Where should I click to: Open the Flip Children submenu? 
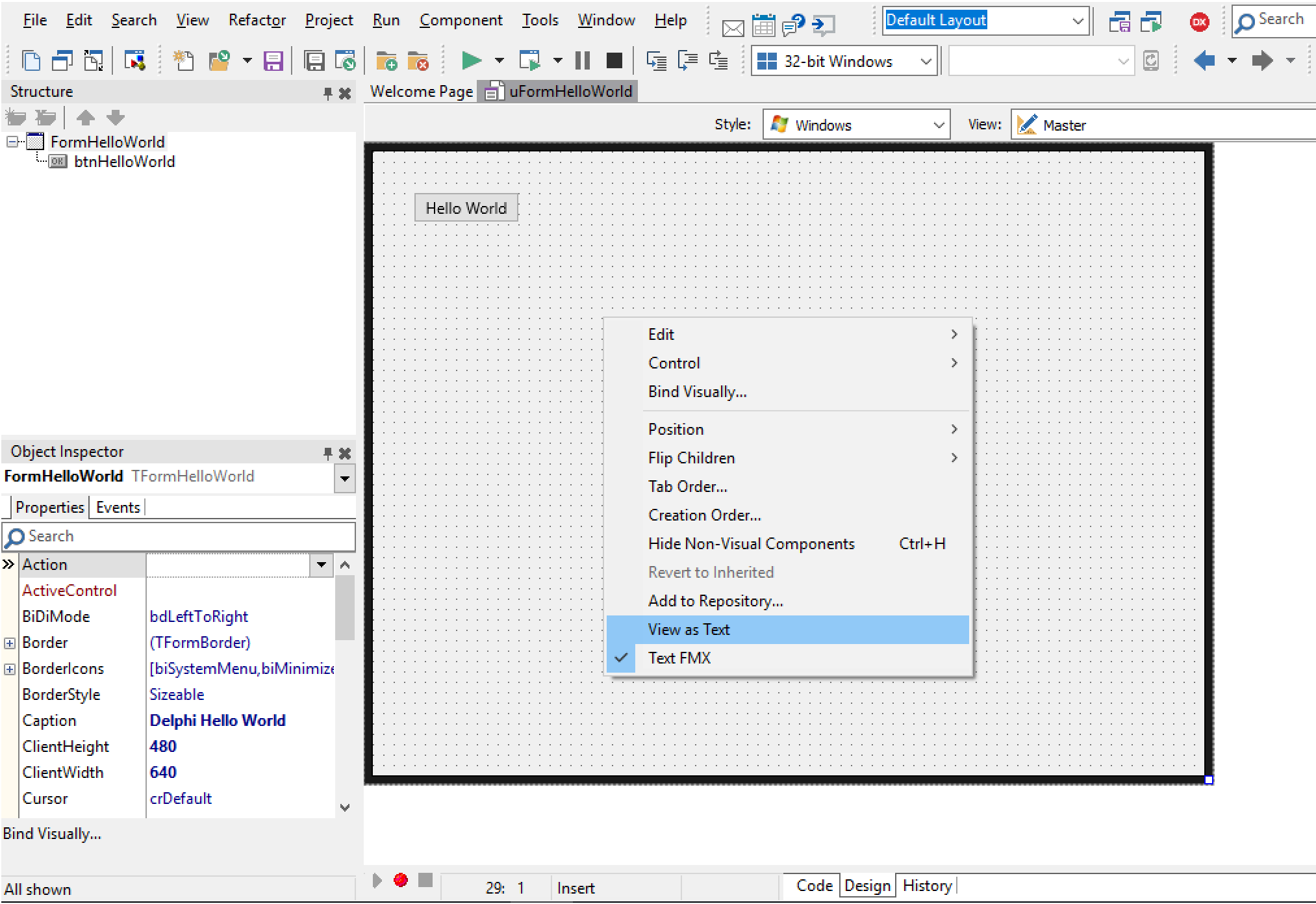click(788, 458)
